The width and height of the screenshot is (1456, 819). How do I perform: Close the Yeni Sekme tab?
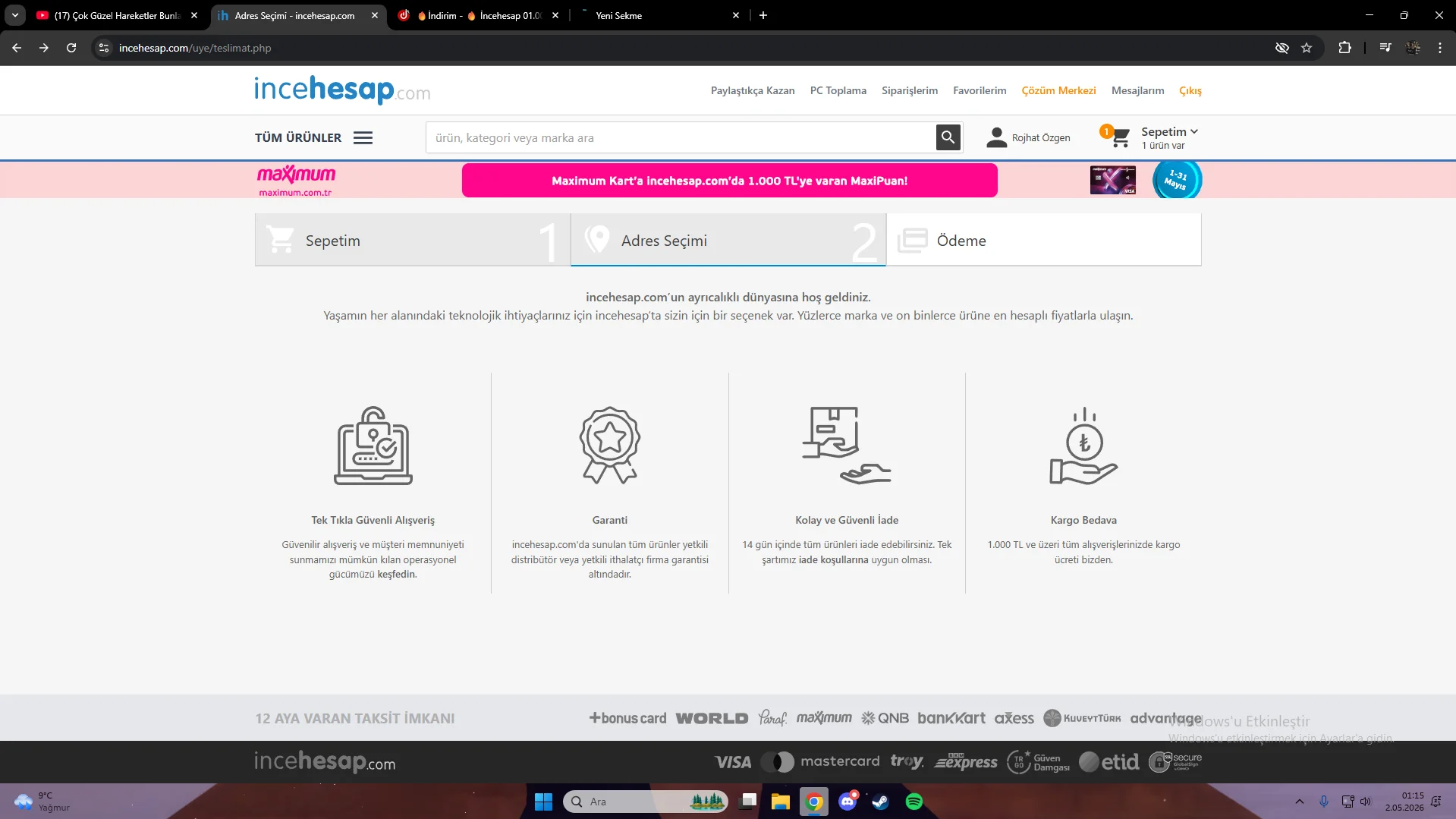click(x=736, y=15)
